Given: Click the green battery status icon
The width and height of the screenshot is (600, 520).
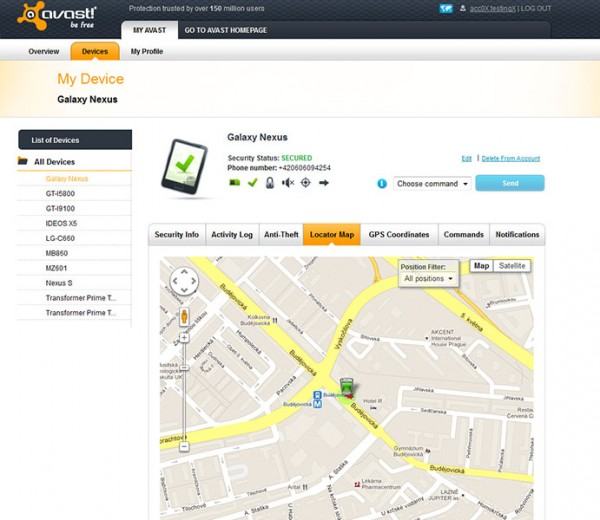Looking at the screenshot, I should pyautogui.click(x=235, y=183).
